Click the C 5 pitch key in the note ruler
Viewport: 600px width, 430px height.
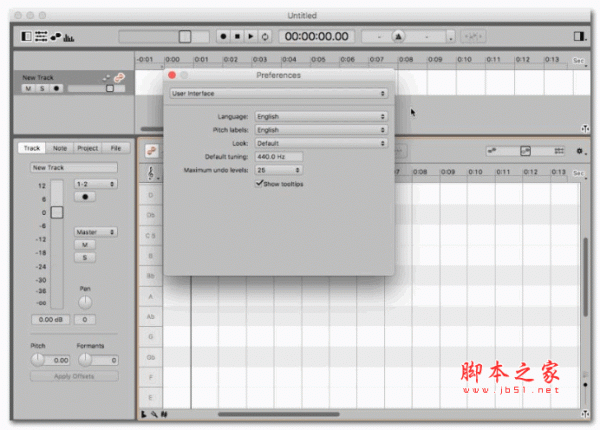click(x=150, y=236)
